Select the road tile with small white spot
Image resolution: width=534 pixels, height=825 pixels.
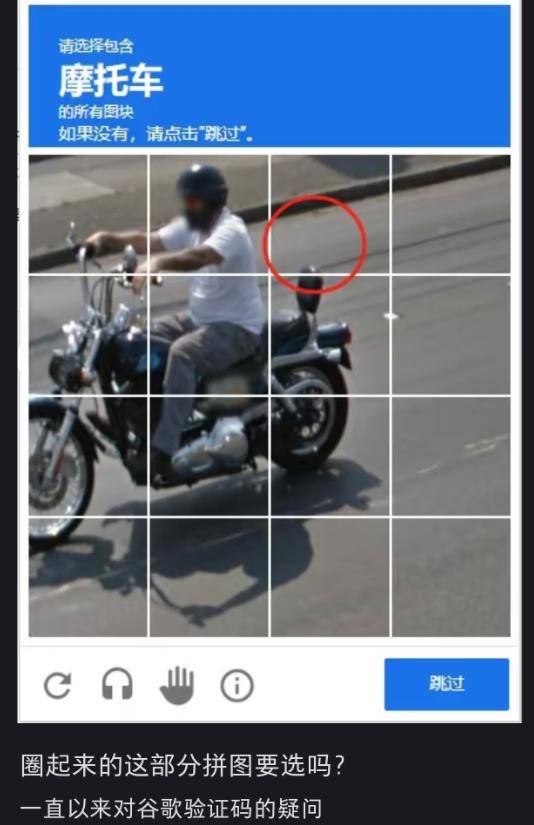coord(451,335)
